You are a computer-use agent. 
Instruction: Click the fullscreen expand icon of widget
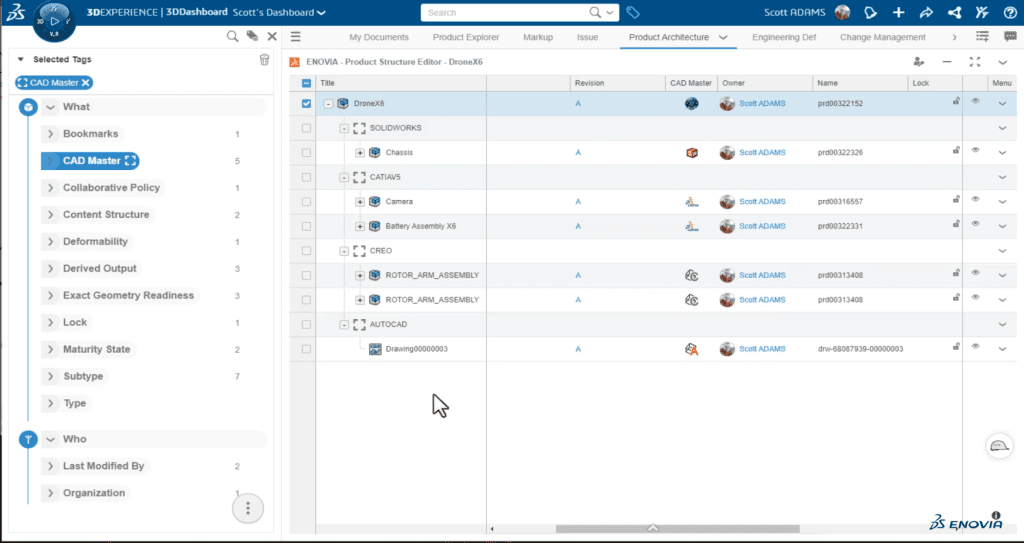(x=975, y=61)
